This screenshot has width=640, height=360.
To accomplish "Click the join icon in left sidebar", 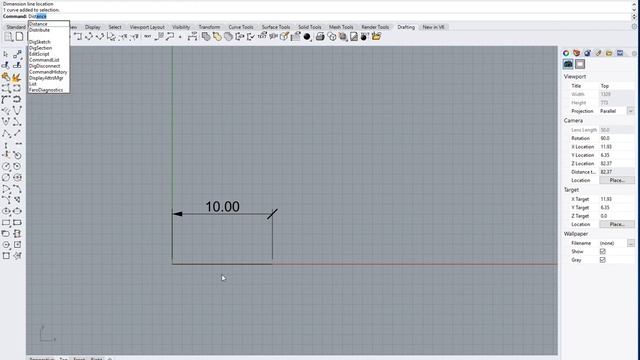I will [x=6, y=77].
